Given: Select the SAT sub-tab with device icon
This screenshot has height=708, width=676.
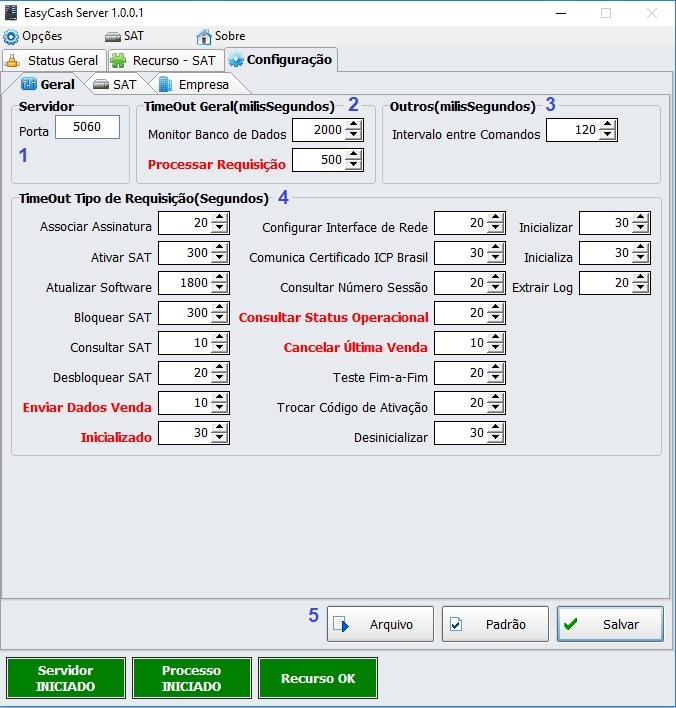Looking at the screenshot, I should tap(114, 85).
